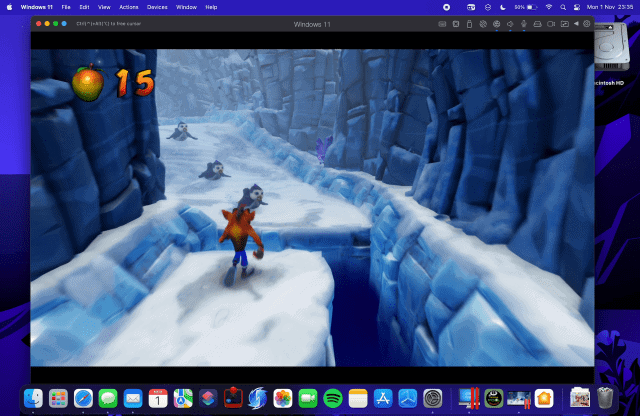Open Trash from the Dock
This screenshot has height=416, width=640.
[605, 398]
